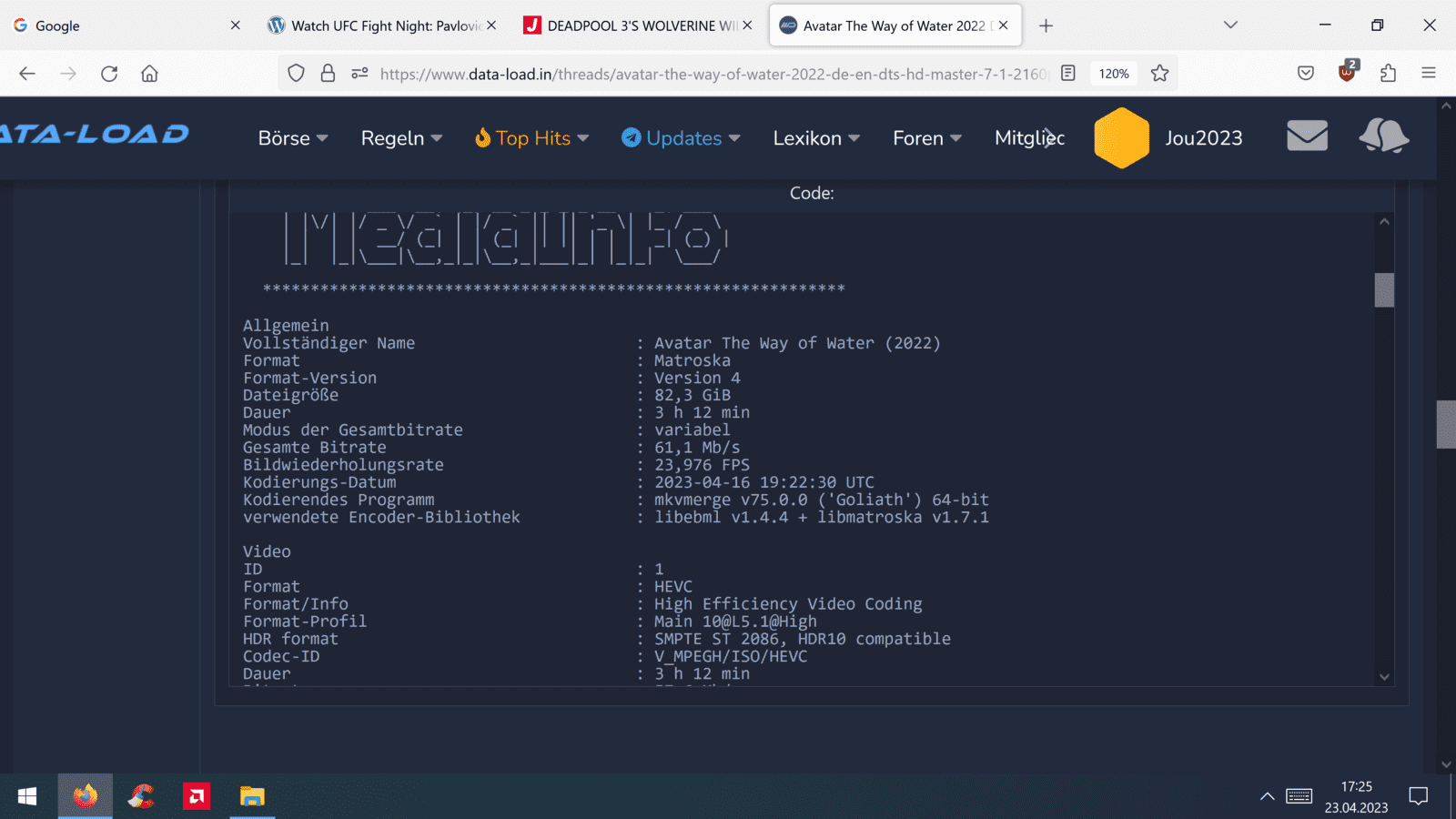This screenshot has height=819, width=1456.
Task: Toggle reader view icon
Action: point(1068,74)
